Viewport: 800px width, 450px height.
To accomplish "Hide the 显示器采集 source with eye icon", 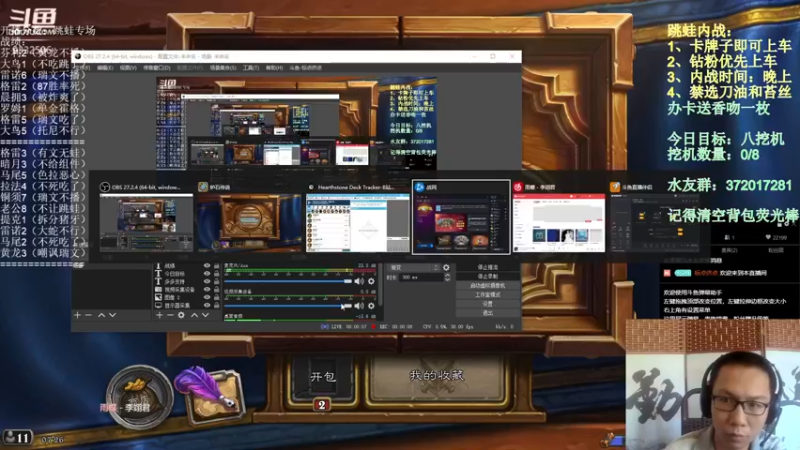I will tap(207, 305).
